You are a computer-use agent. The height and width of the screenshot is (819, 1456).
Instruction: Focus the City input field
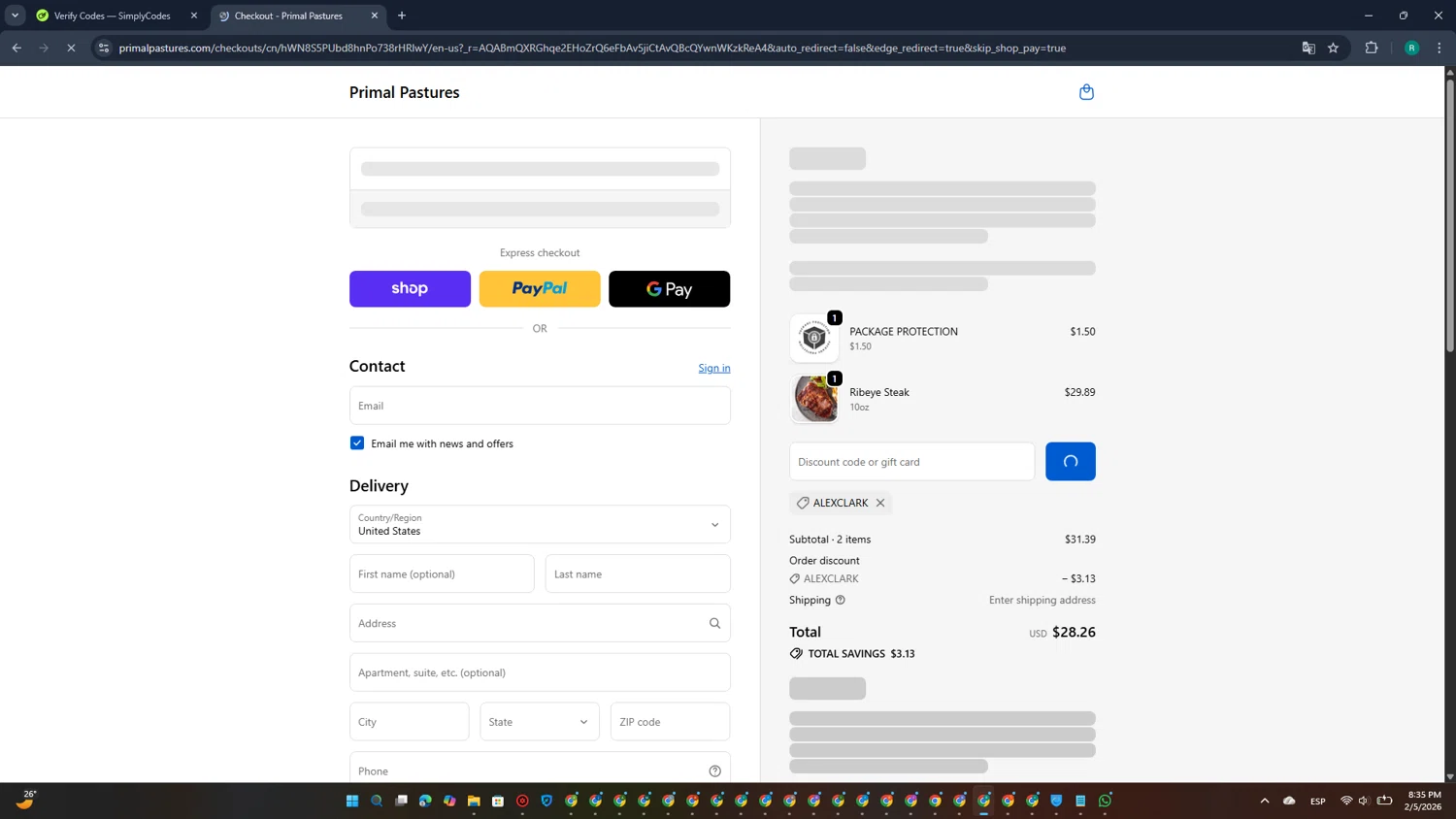point(410,722)
